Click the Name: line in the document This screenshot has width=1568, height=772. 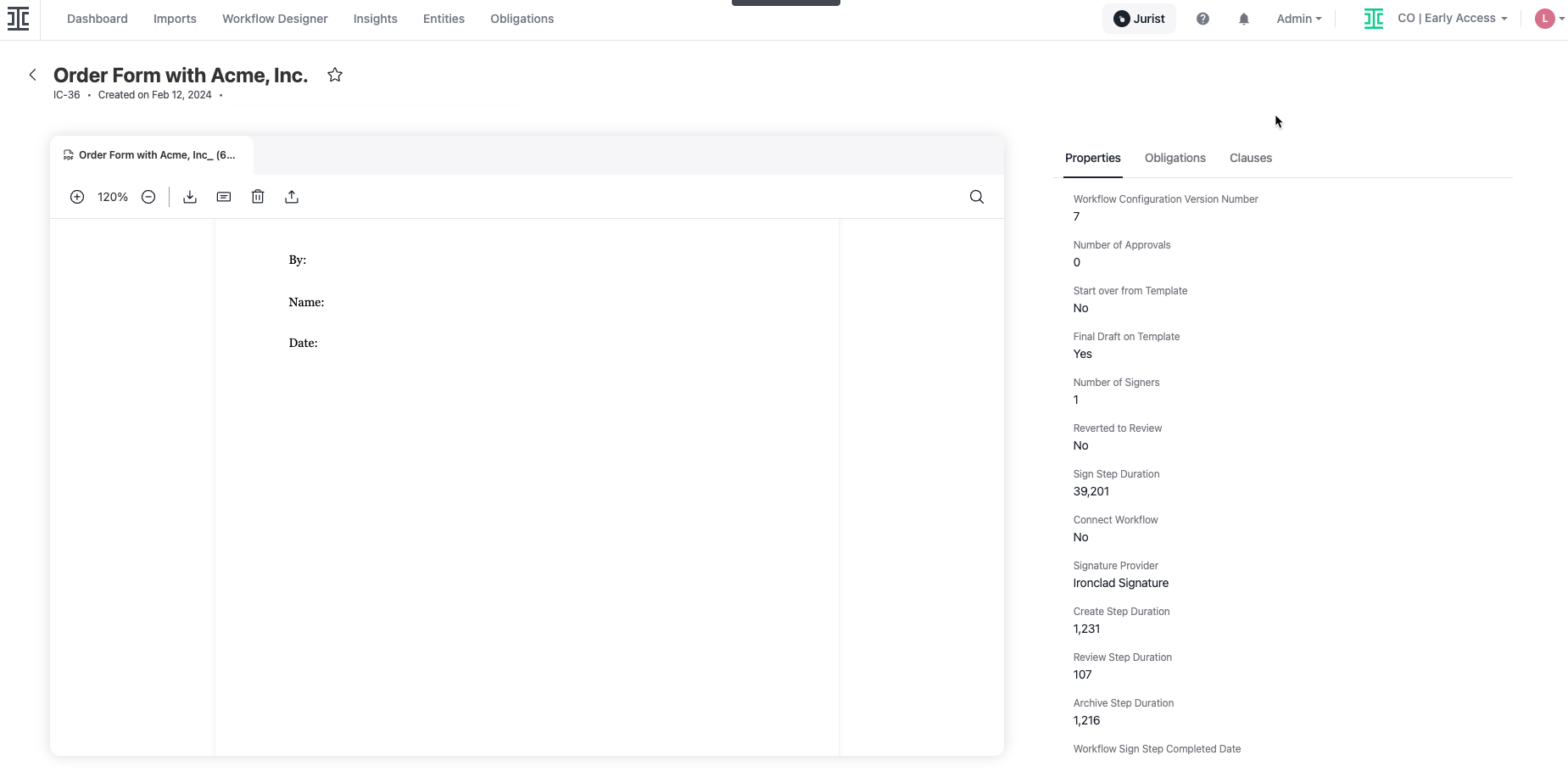(x=306, y=302)
